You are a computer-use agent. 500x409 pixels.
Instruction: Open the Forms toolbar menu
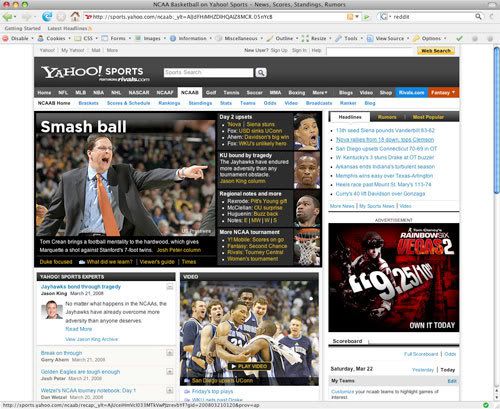click(116, 38)
